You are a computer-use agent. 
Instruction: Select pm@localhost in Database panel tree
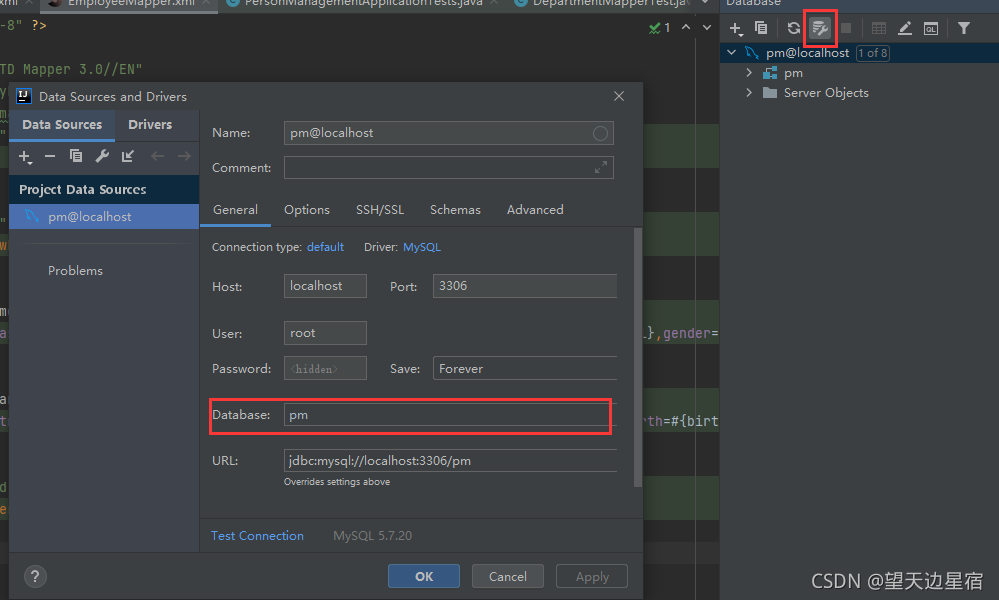pos(807,53)
